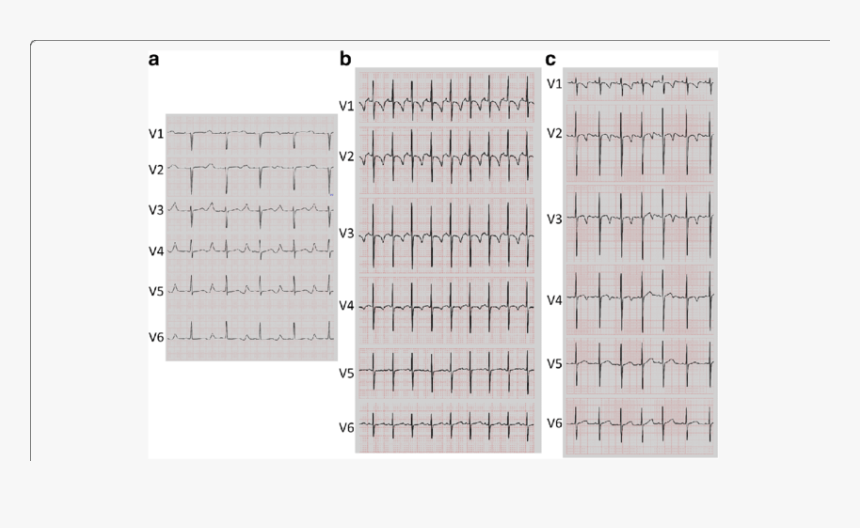
Task: Click the panel label "a"
Action: pyautogui.click(x=154, y=59)
